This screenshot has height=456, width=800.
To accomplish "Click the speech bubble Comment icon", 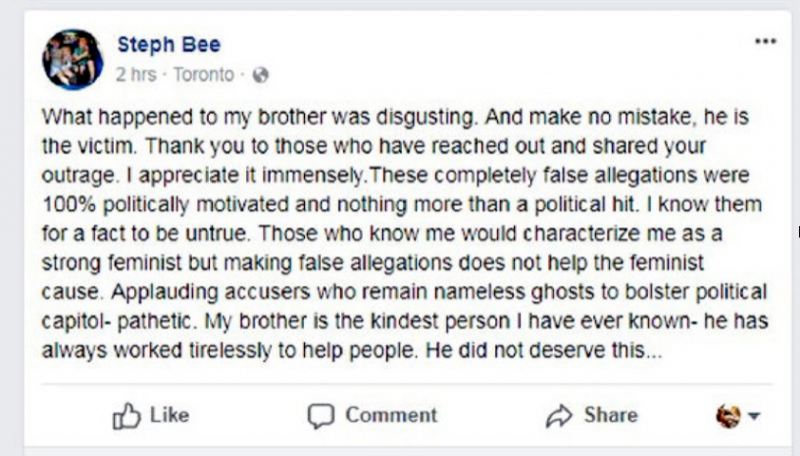I will (320, 415).
